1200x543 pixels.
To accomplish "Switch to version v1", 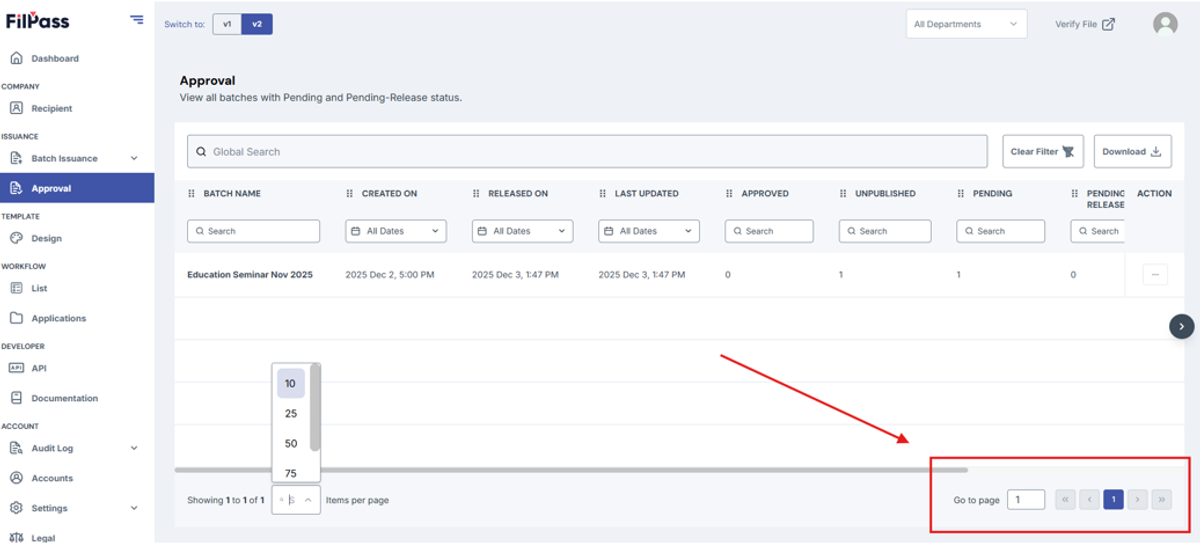I will click(227, 24).
